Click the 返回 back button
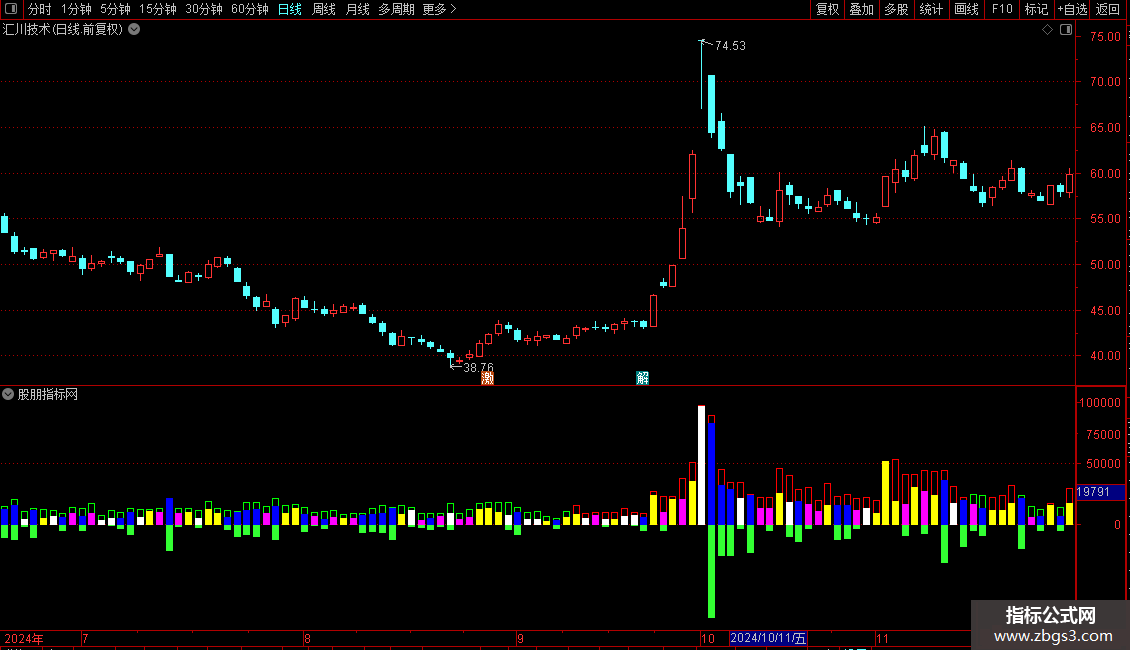The image size is (1130, 650). [x=1108, y=9]
